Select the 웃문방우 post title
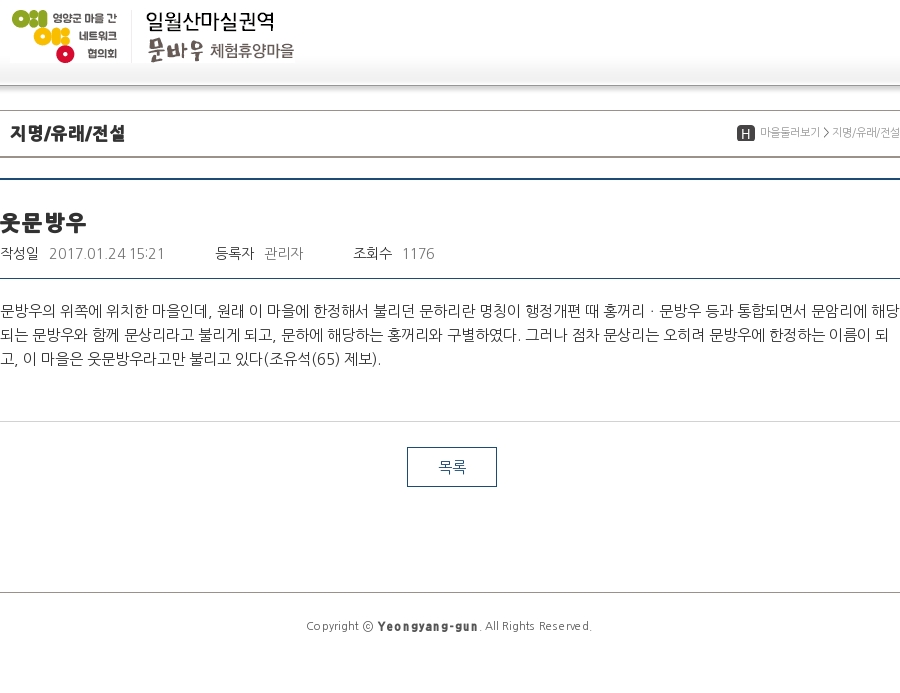 tap(43, 223)
